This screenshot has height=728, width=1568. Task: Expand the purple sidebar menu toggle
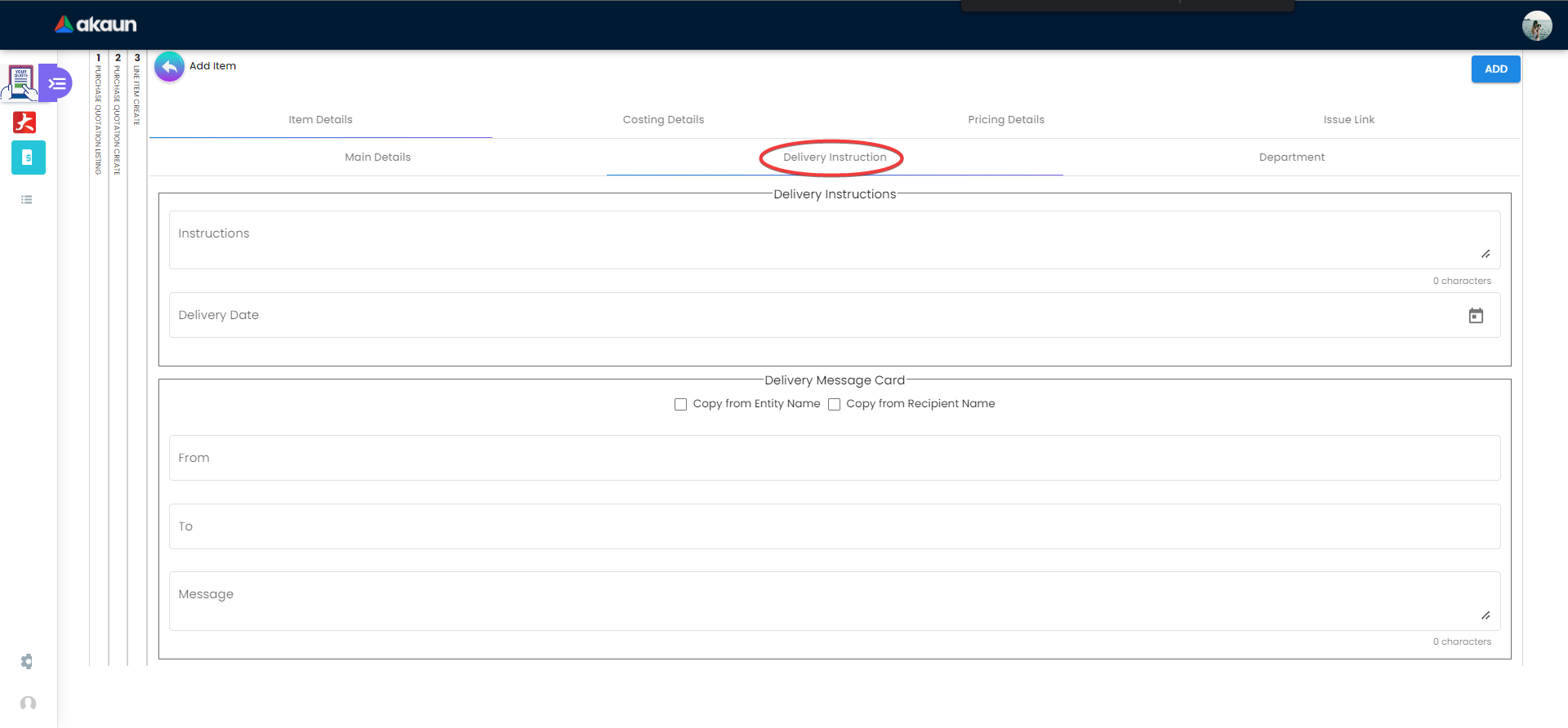click(x=56, y=83)
